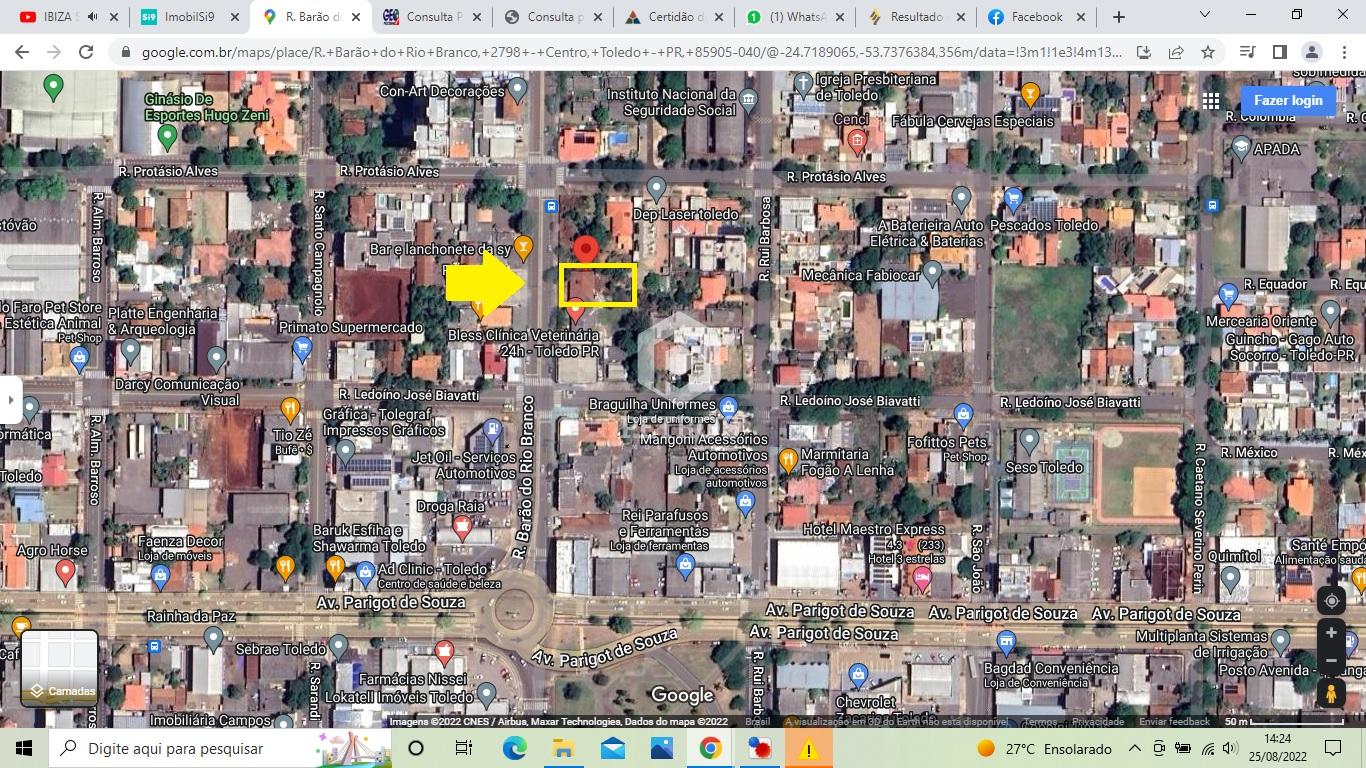Open Chrome side panel button

pos(1279,52)
